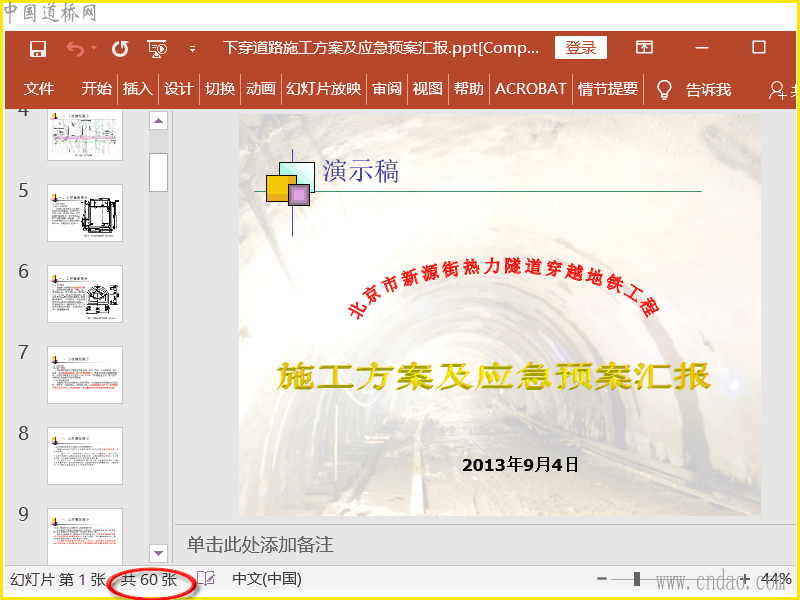This screenshot has height=600, width=800.
Task: Open the Undo history dropdown arrow
Action: coord(94,48)
